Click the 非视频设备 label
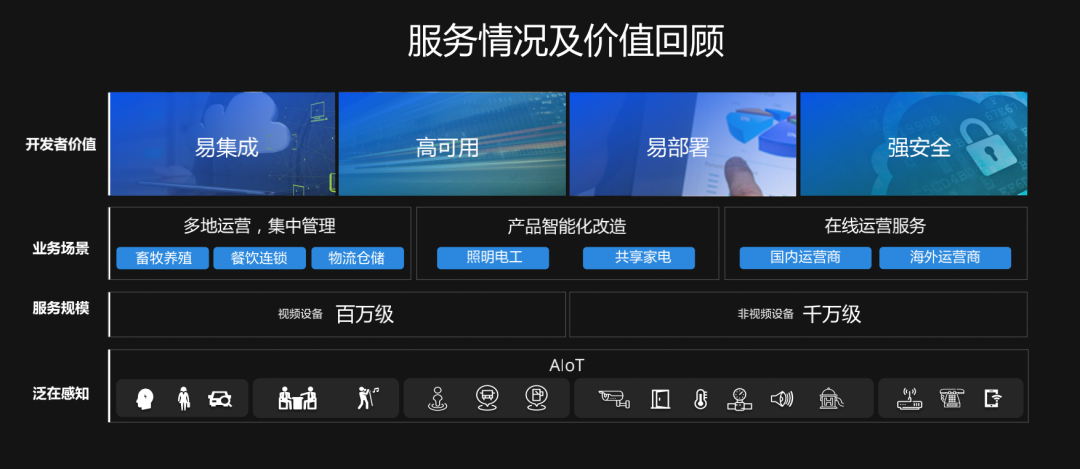Screen dimensions: 1080x469 766,315
